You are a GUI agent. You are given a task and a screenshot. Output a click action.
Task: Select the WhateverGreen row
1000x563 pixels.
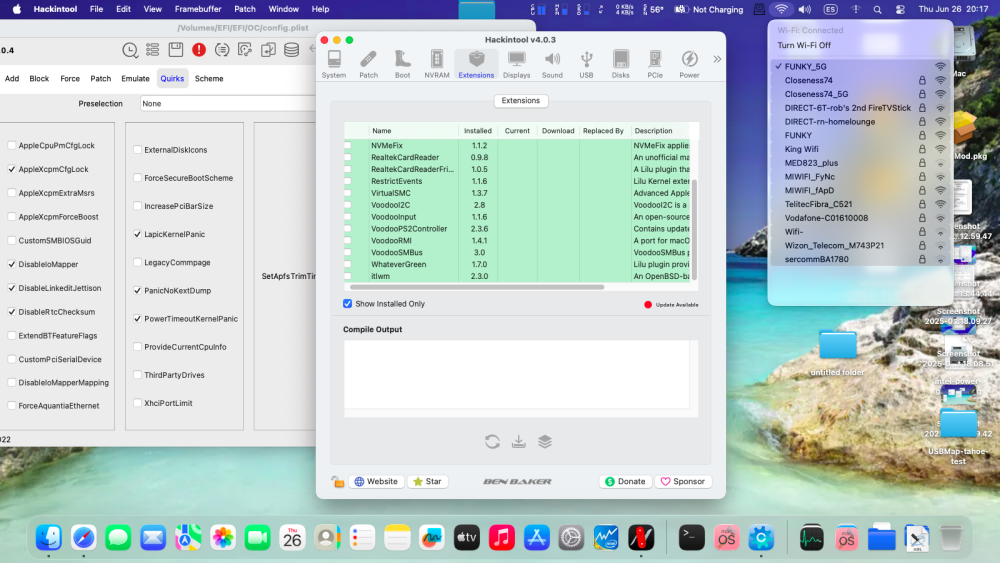pos(517,264)
